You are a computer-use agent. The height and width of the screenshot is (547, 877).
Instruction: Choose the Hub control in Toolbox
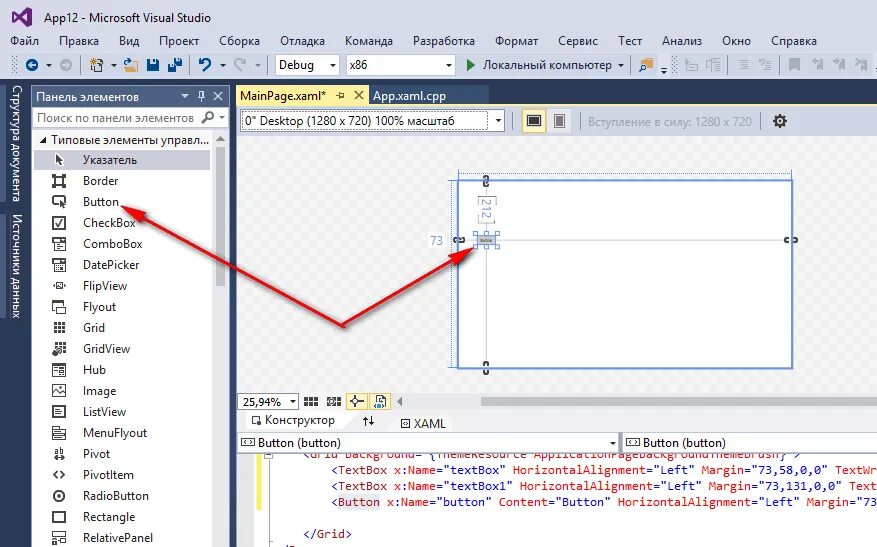tap(122, 370)
